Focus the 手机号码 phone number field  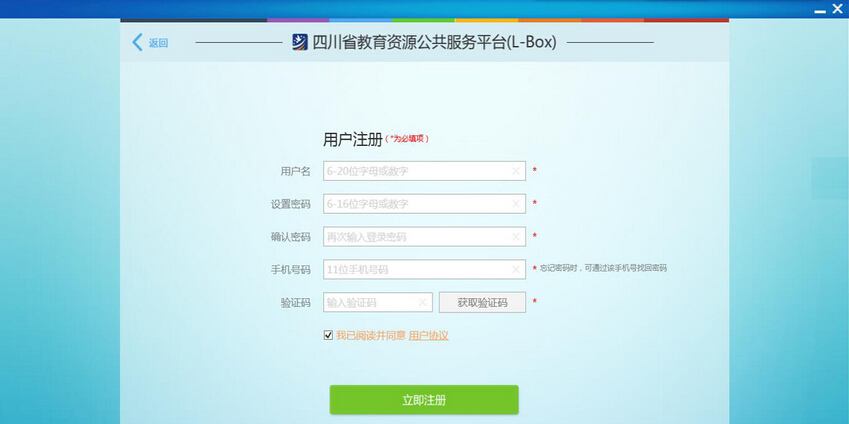(424, 269)
